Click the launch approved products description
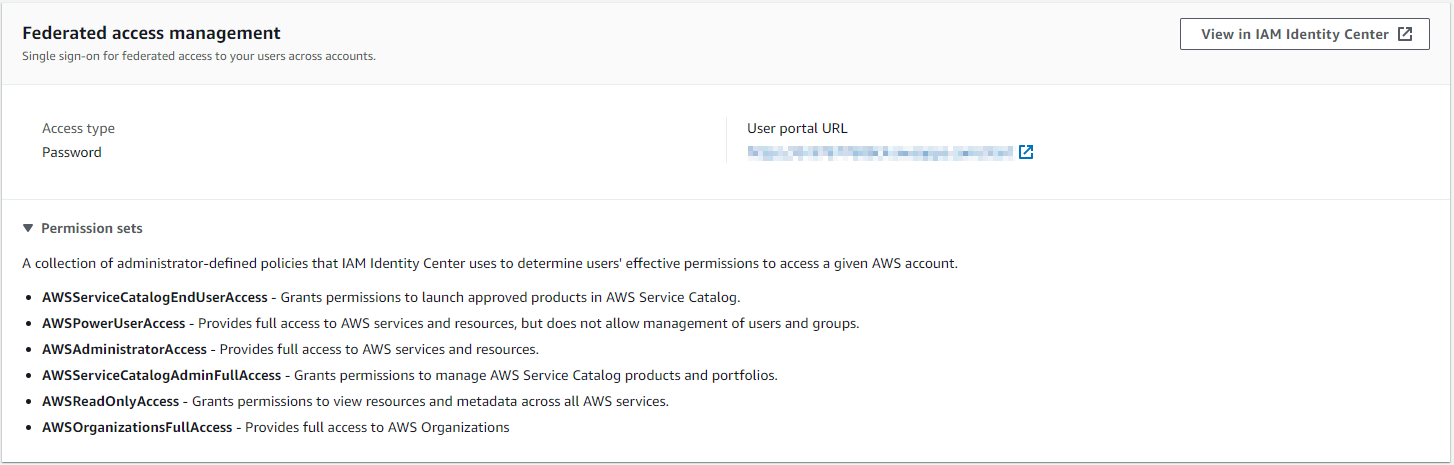Screen dimensions: 1454x465 click(510, 297)
